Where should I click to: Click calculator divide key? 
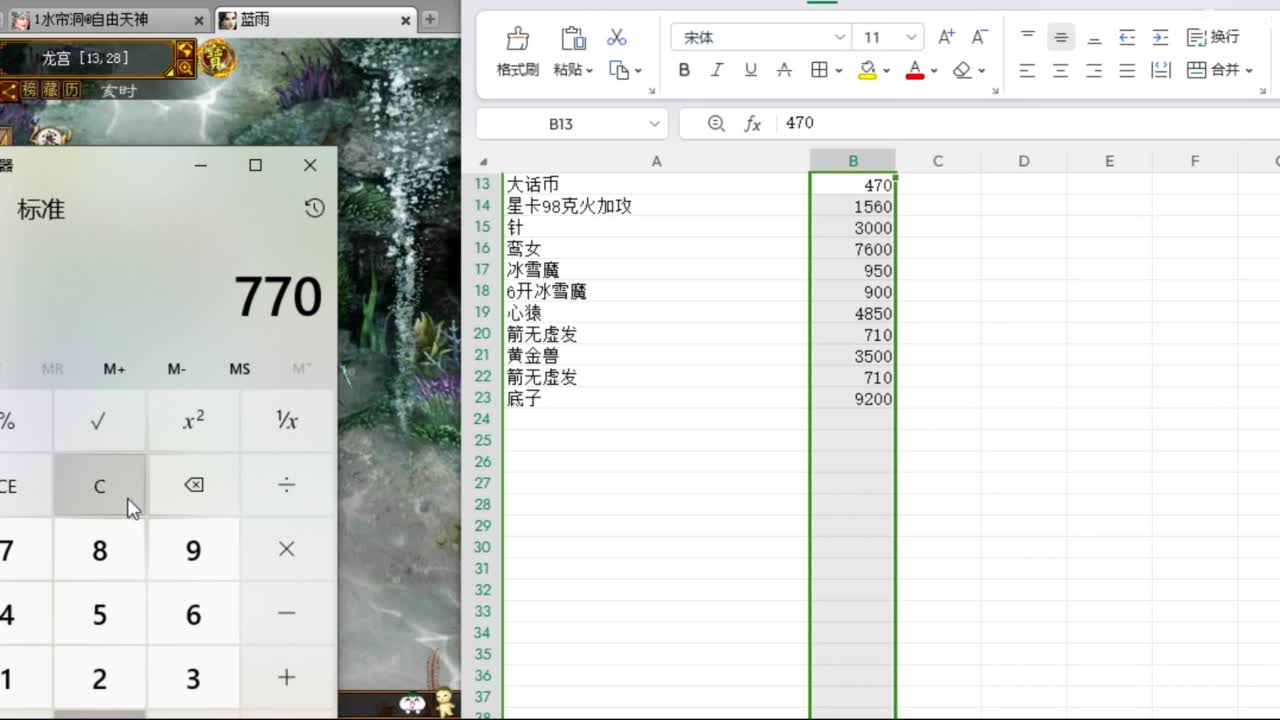tap(287, 485)
